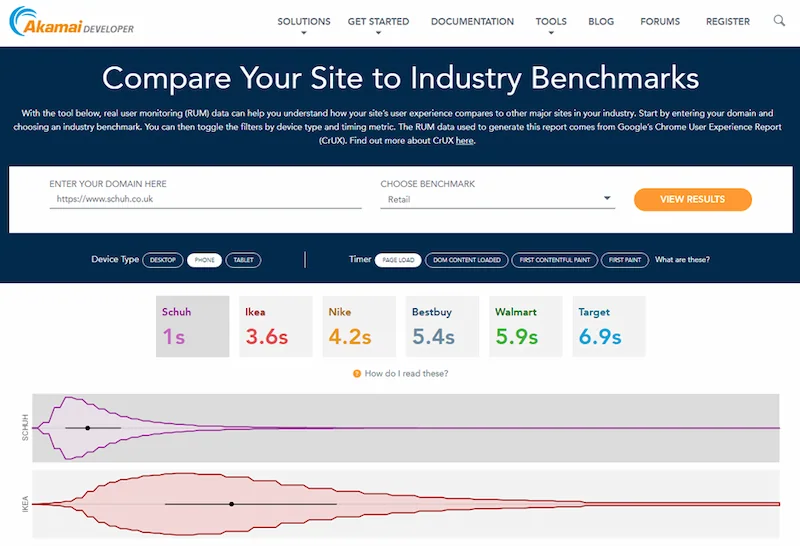Go to the Blog page
The image size is (800, 546).
pyautogui.click(x=601, y=21)
